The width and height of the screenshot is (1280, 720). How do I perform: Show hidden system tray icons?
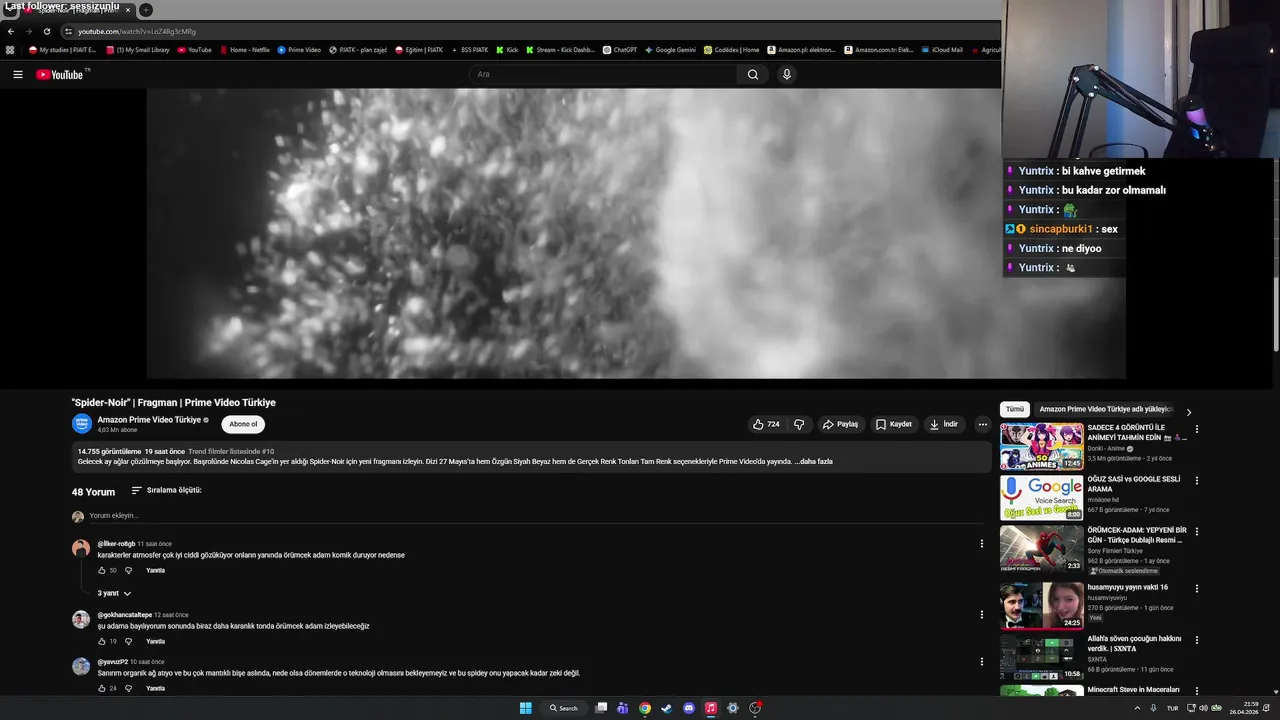tap(1137, 708)
